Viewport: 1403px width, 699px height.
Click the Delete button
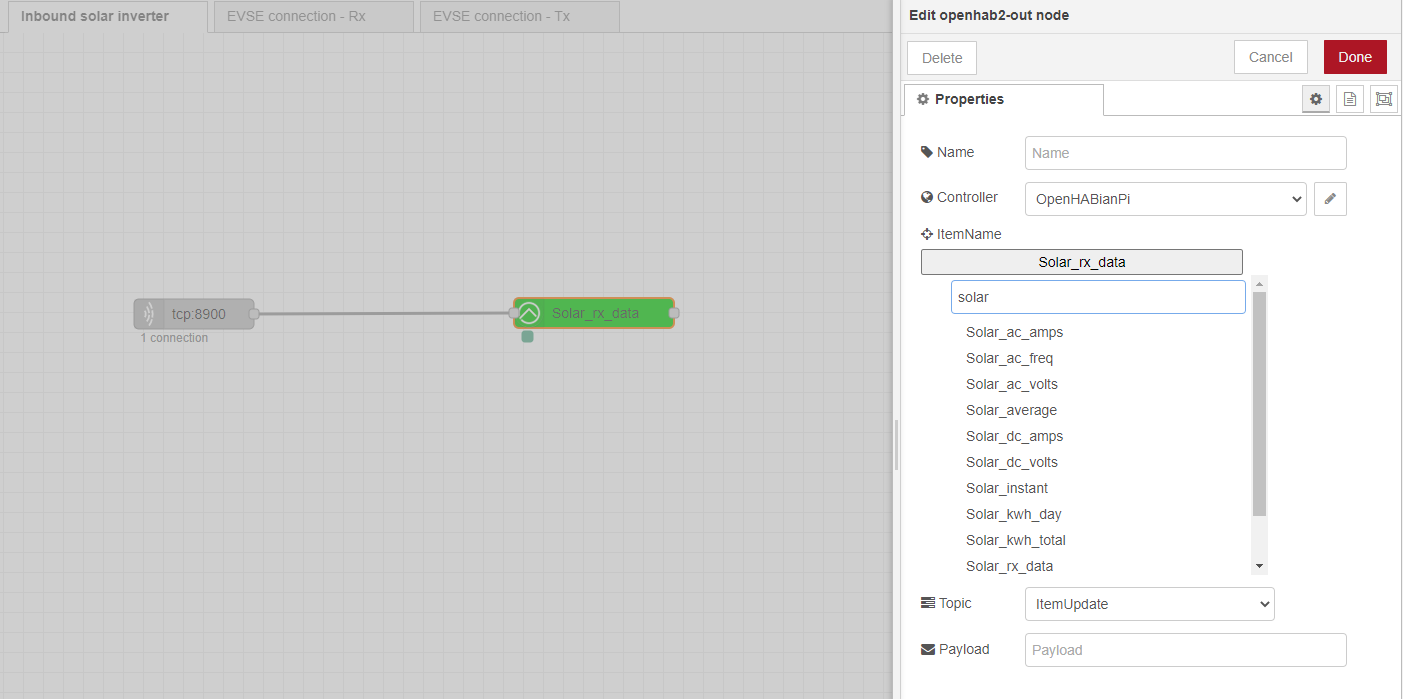[942, 58]
